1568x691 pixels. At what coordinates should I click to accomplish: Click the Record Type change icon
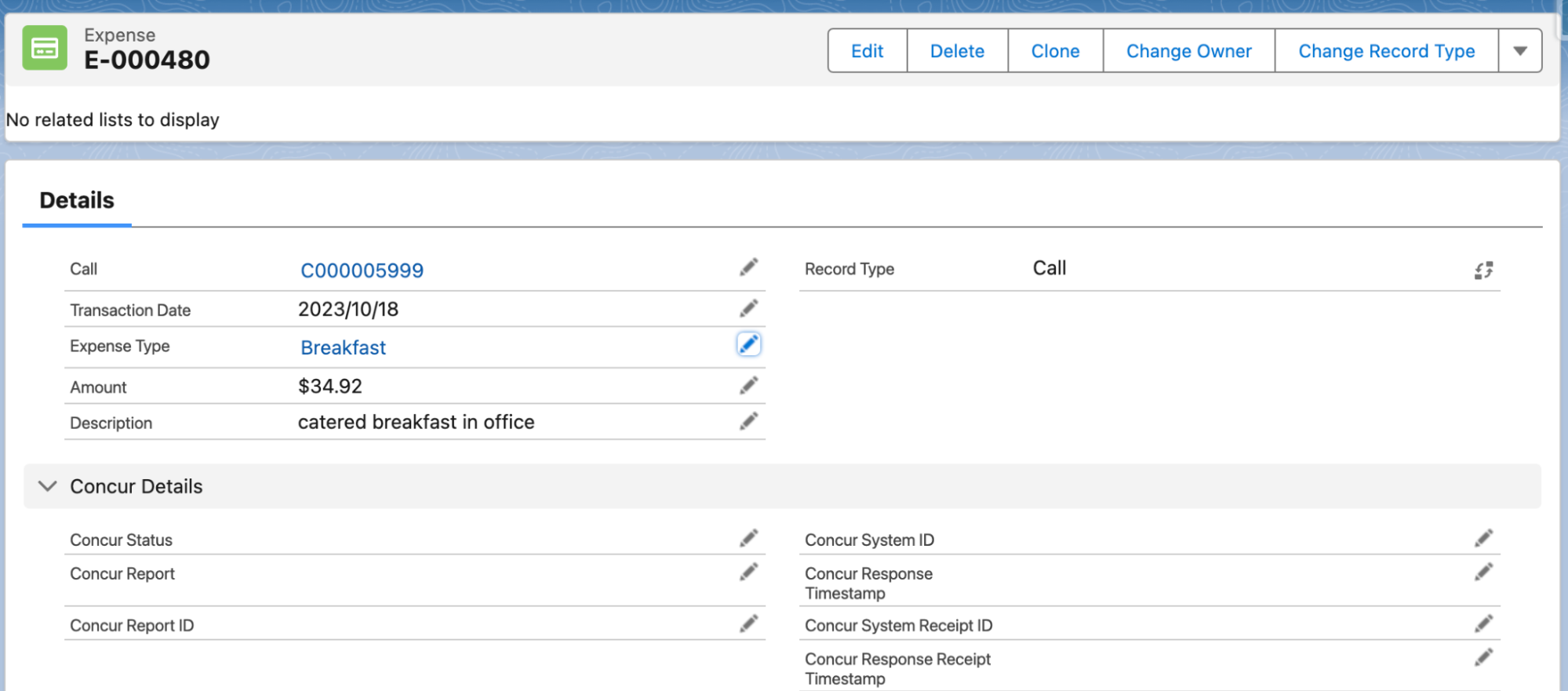[x=1483, y=271]
